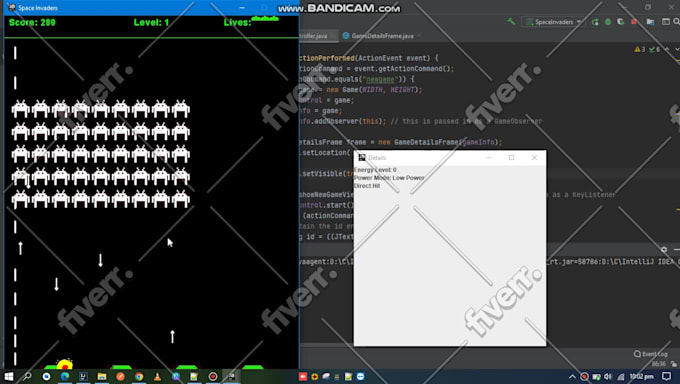Open the Windows notification center
The height and width of the screenshot is (384, 680).
click(x=667, y=376)
